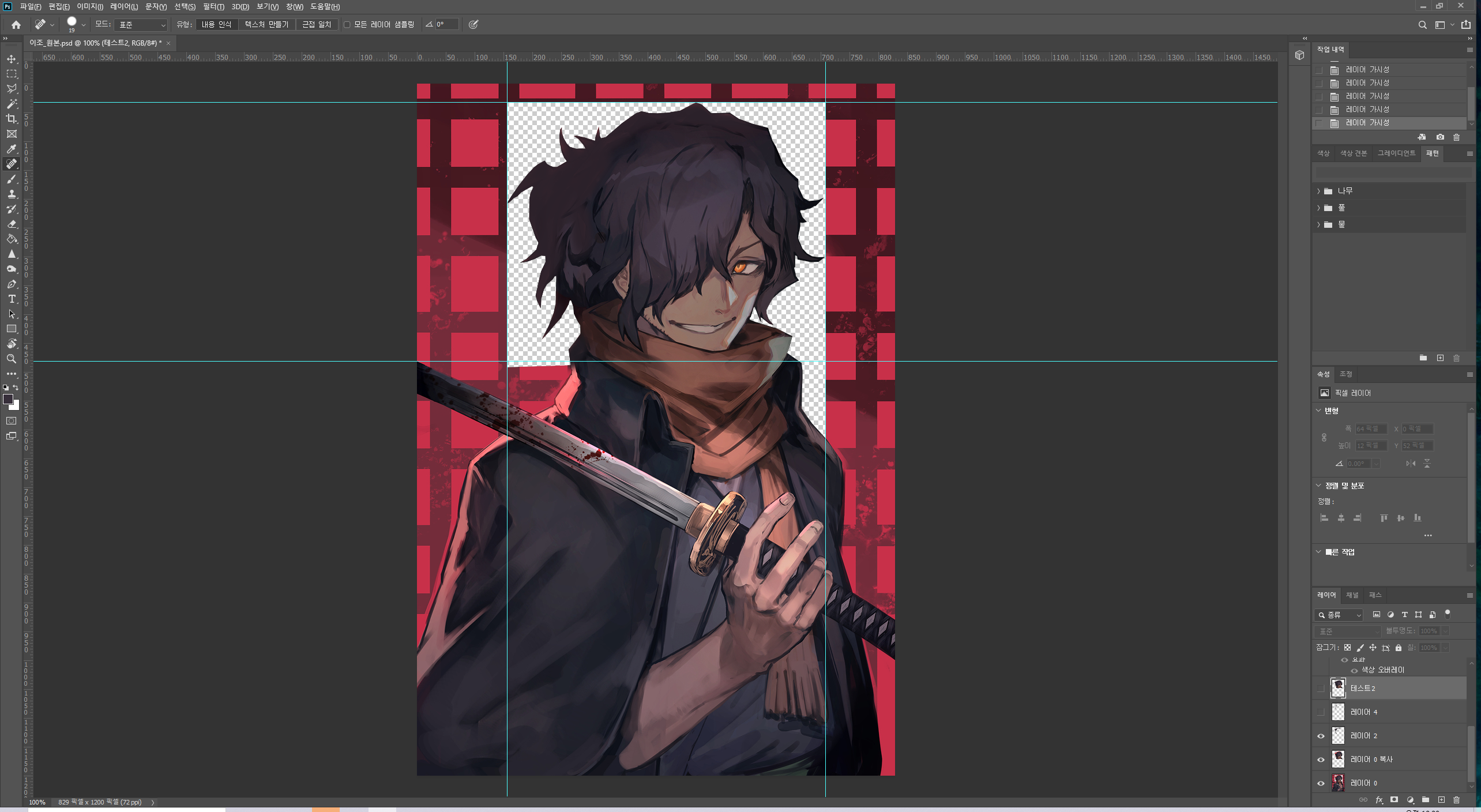The width and height of the screenshot is (1481, 812).
Task: Click the Eyedropper tool
Action: [12, 149]
